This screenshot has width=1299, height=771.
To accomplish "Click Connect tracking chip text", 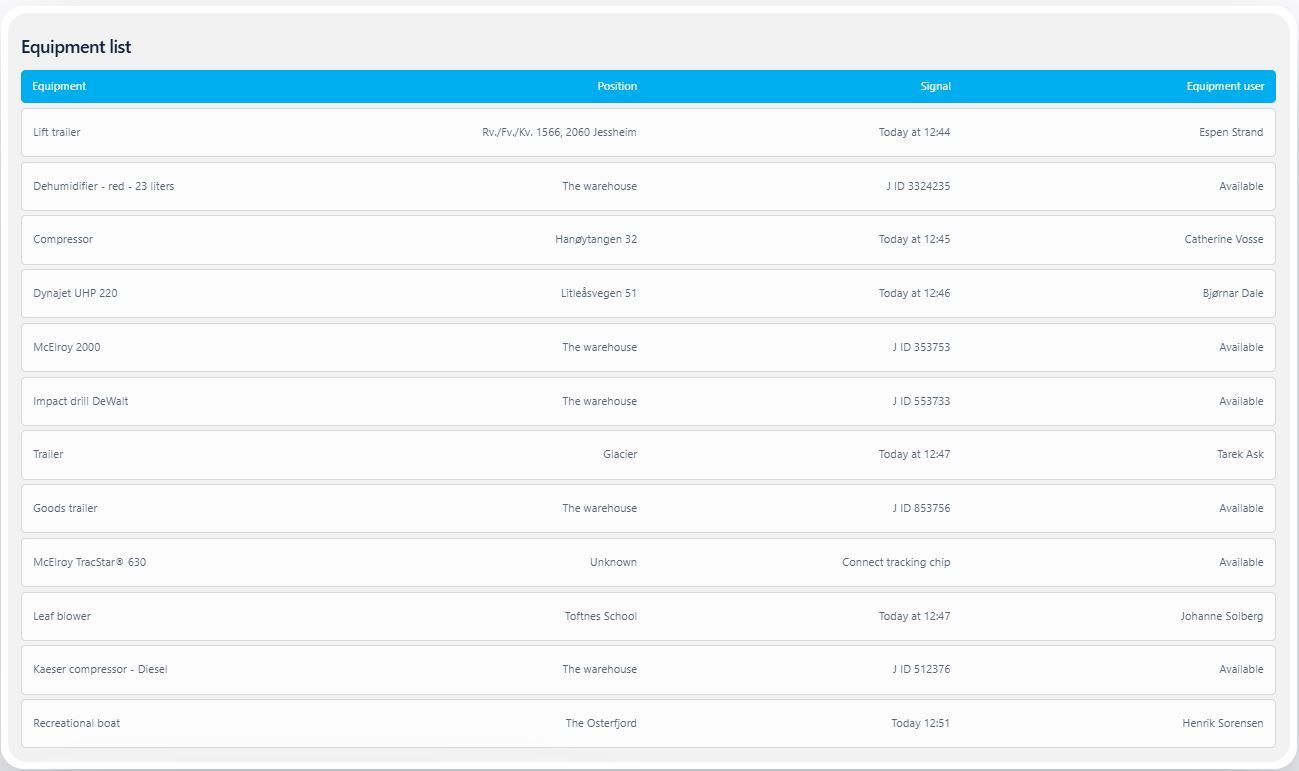I will pos(896,562).
